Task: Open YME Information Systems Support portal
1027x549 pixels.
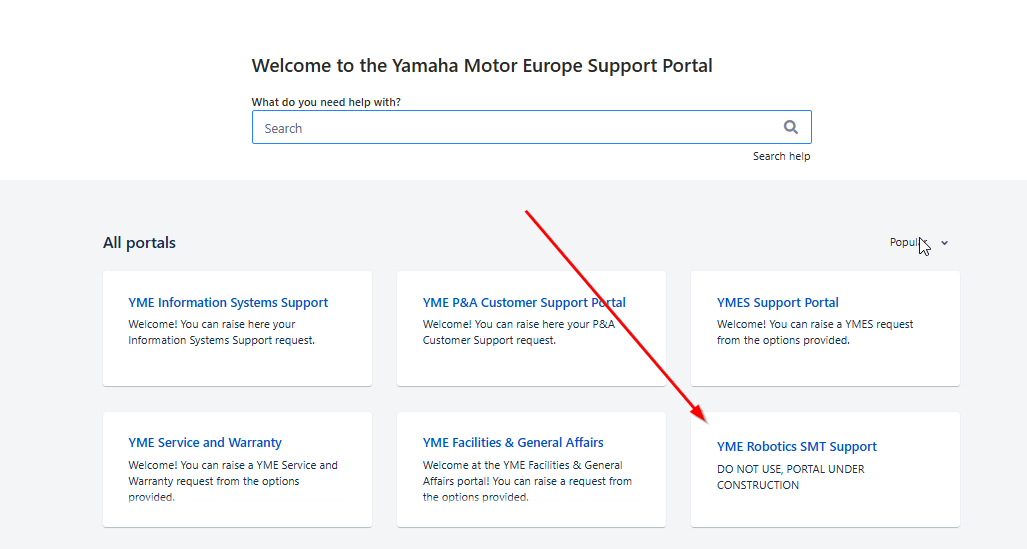Action: (x=228, y=303)
